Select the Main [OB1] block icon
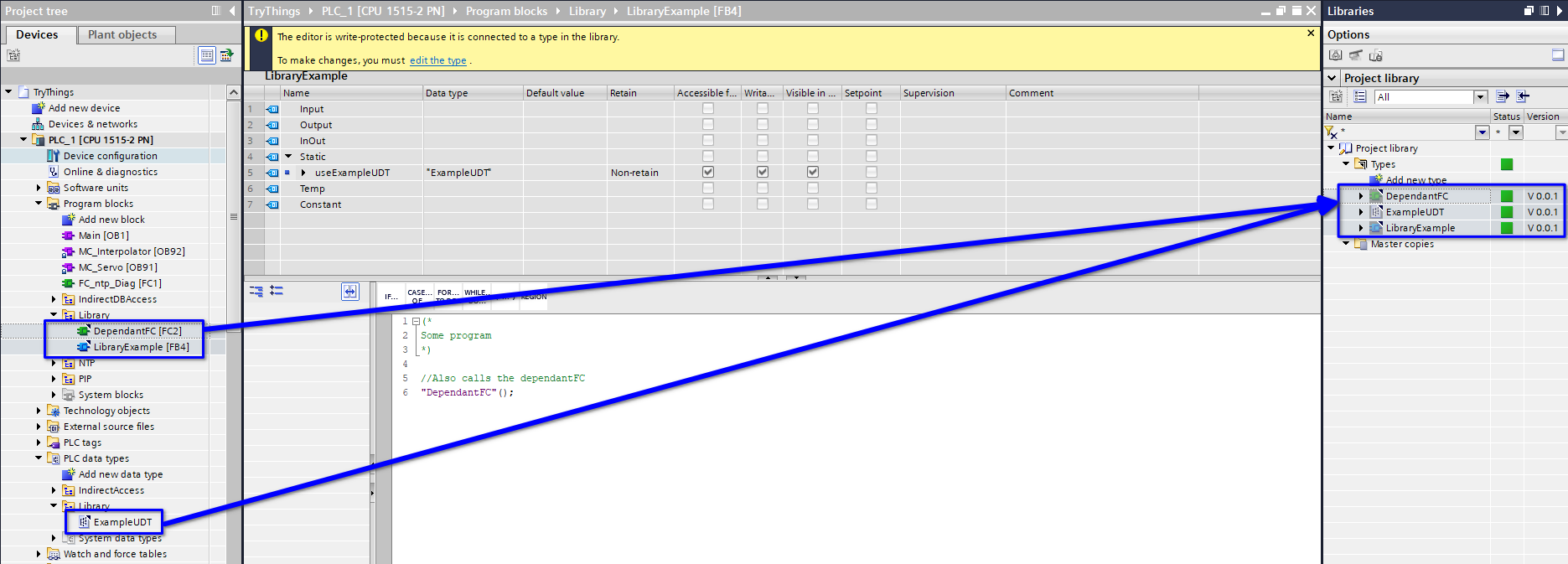This screenshot has width=1568, height=564. click(69, 235)
